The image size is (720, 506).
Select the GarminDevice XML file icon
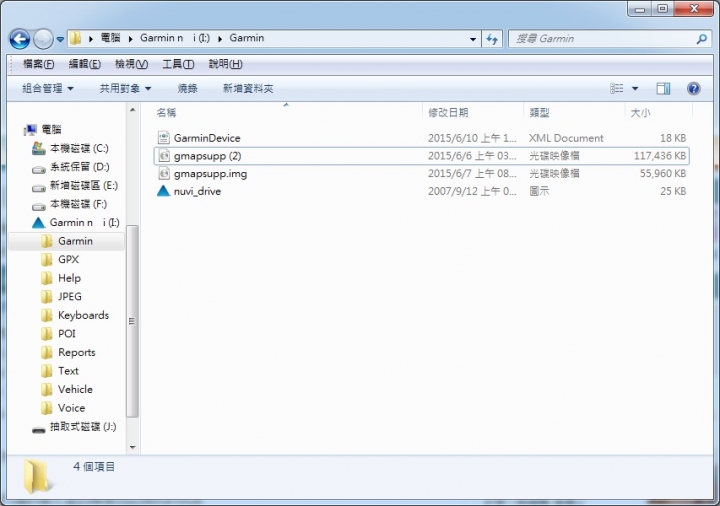click(163, 138)
